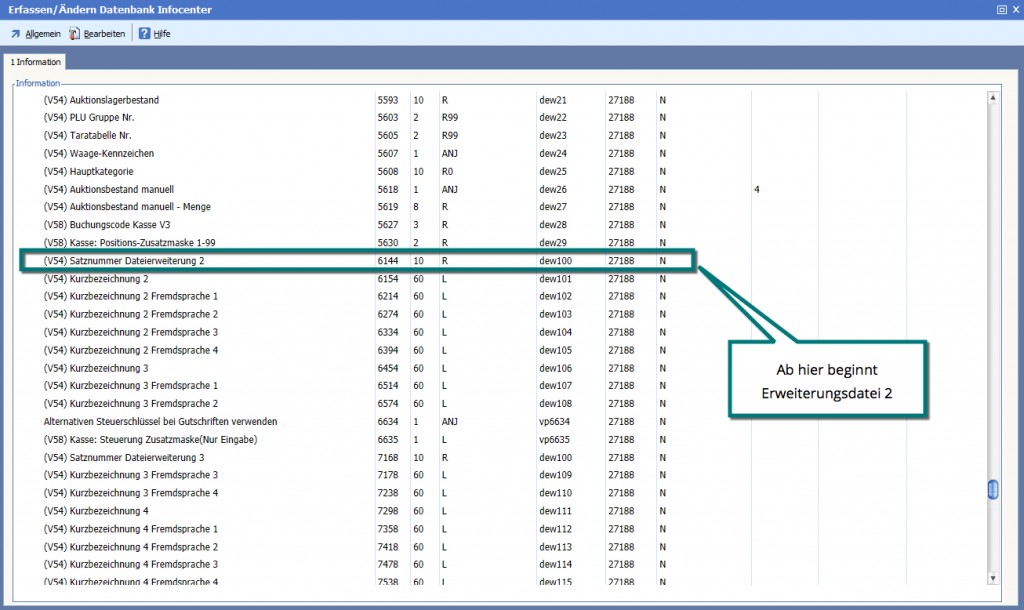Select the Satznummer Dateierweiterung 3 row
This screenshot has width=1024, height=610.
point(124,457)
